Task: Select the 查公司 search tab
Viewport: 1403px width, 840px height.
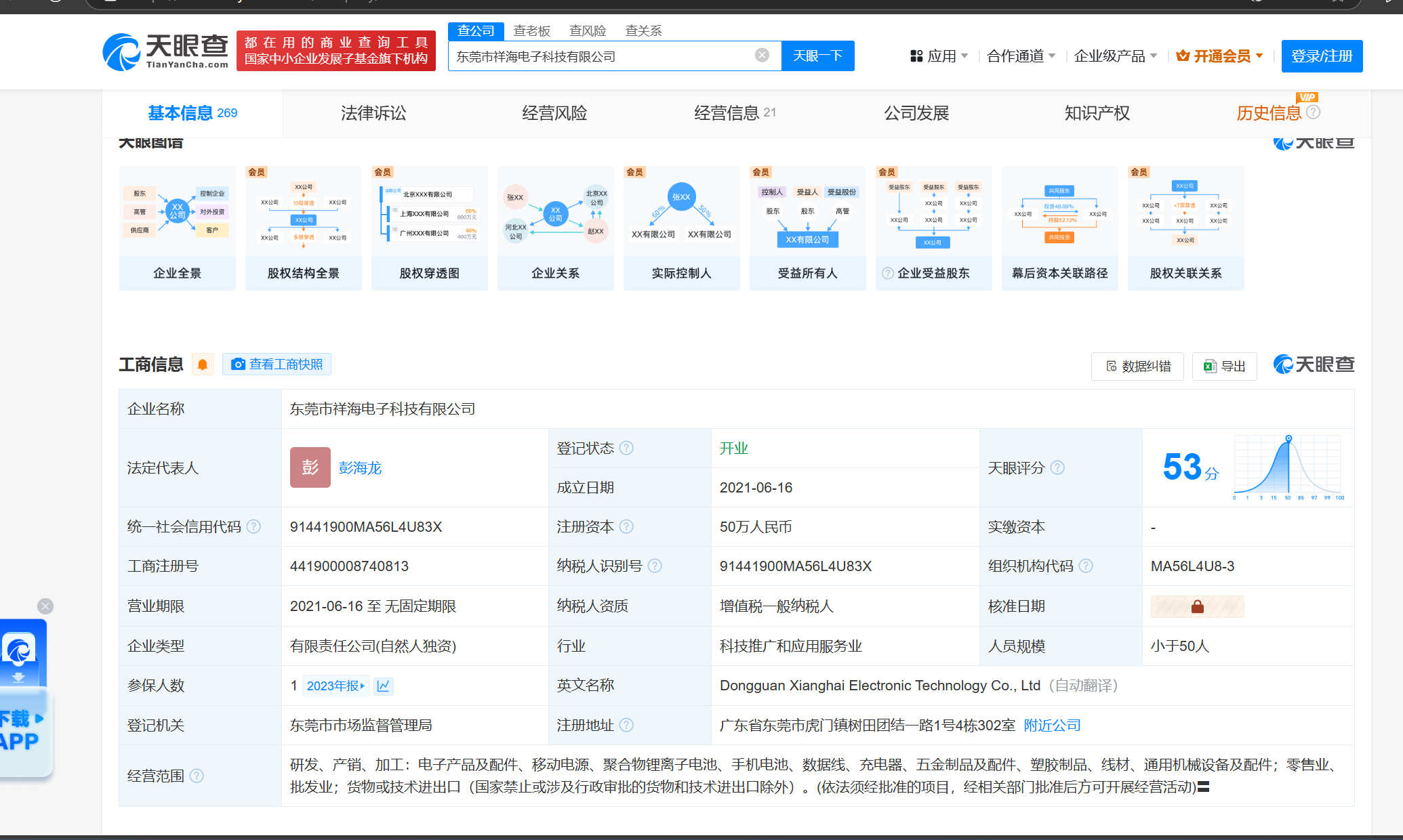Action: coord(476,31)
